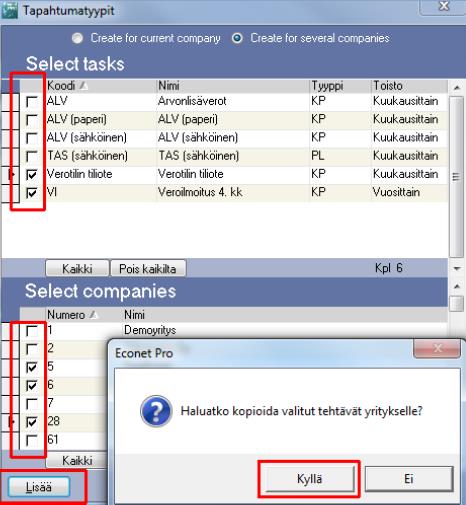Click the Koodi column sort arrow

[84, 86]
